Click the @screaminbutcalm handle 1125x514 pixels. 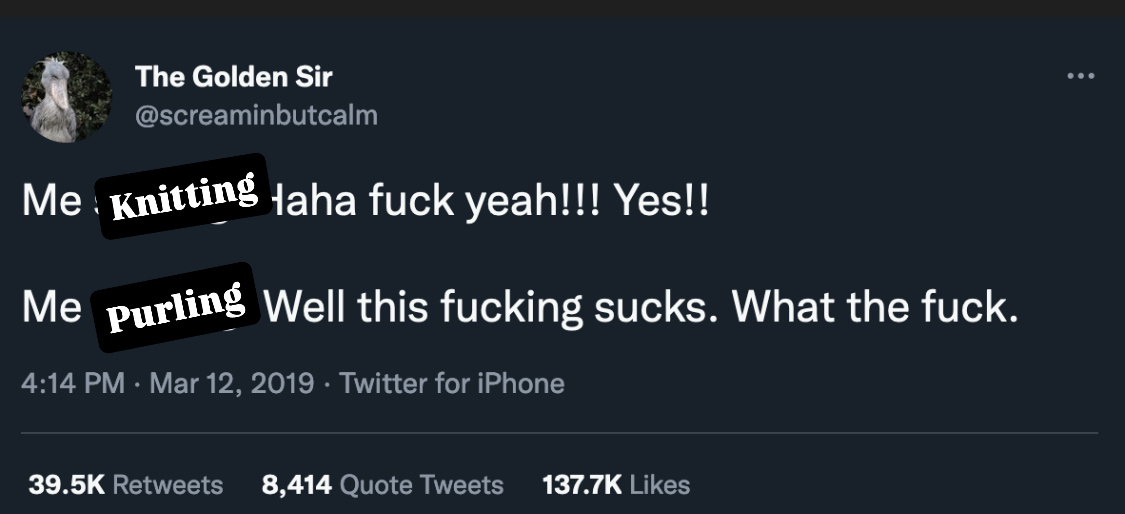256,115
